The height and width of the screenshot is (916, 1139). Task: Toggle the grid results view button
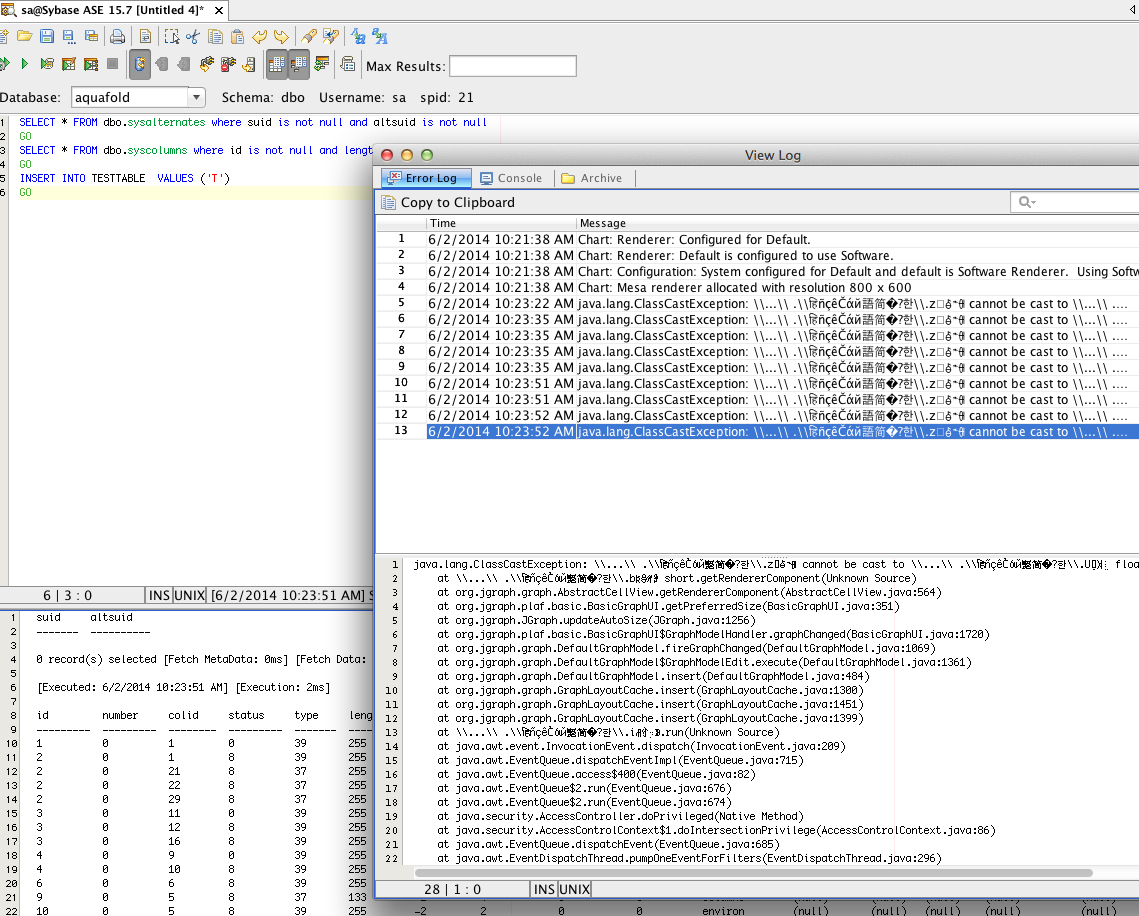point(276,65)
